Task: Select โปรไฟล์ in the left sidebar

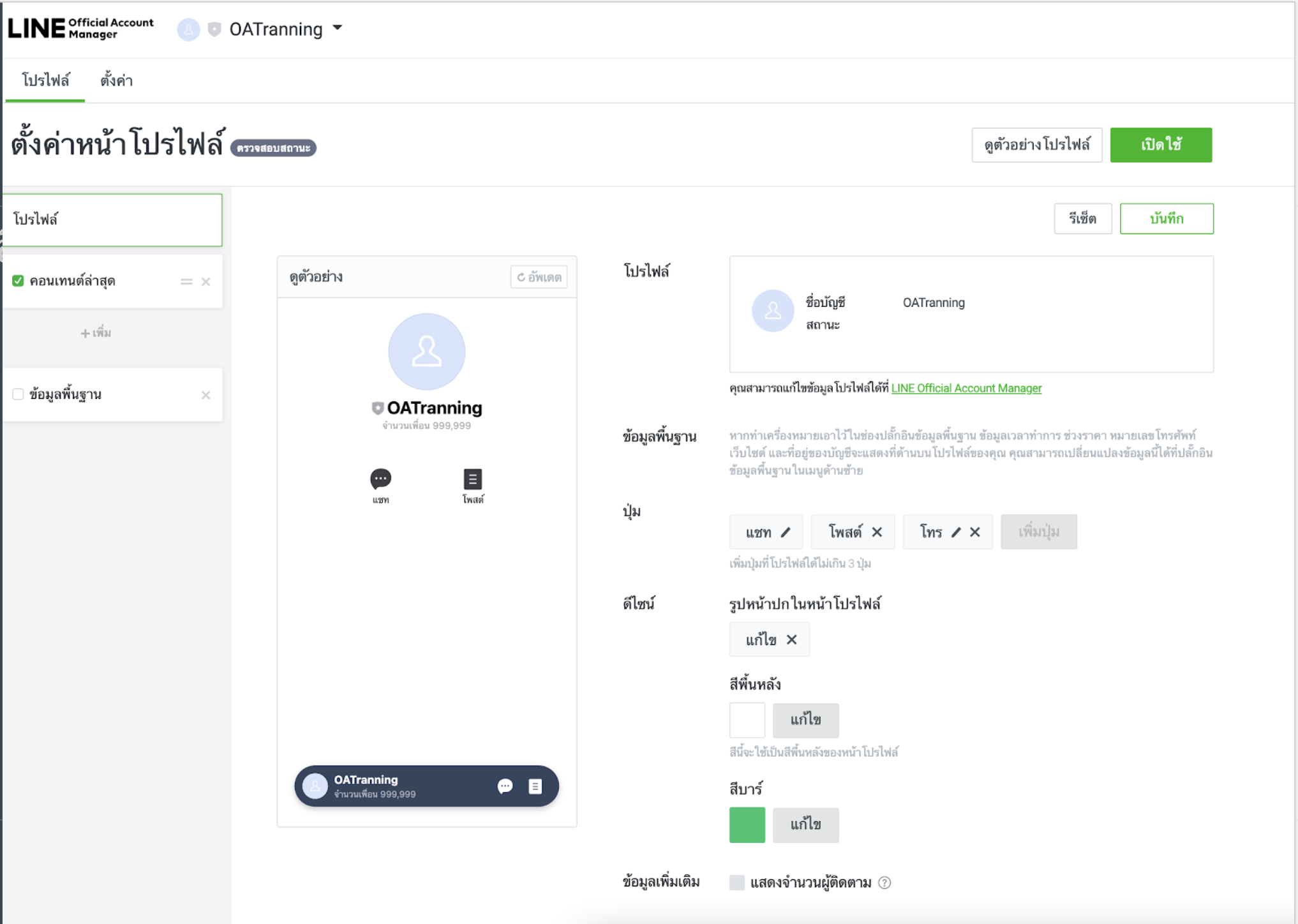Action: [x=113, y=220]
